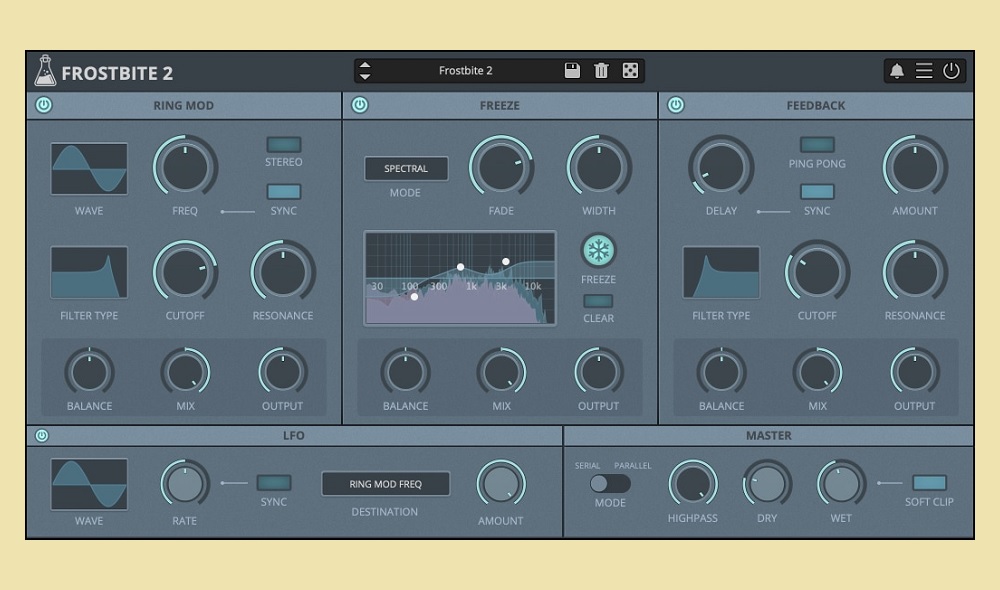Screen dimensions: 1000x590
Task: Open the Ring Mod wave shape selector
Action: coord(89,169)
